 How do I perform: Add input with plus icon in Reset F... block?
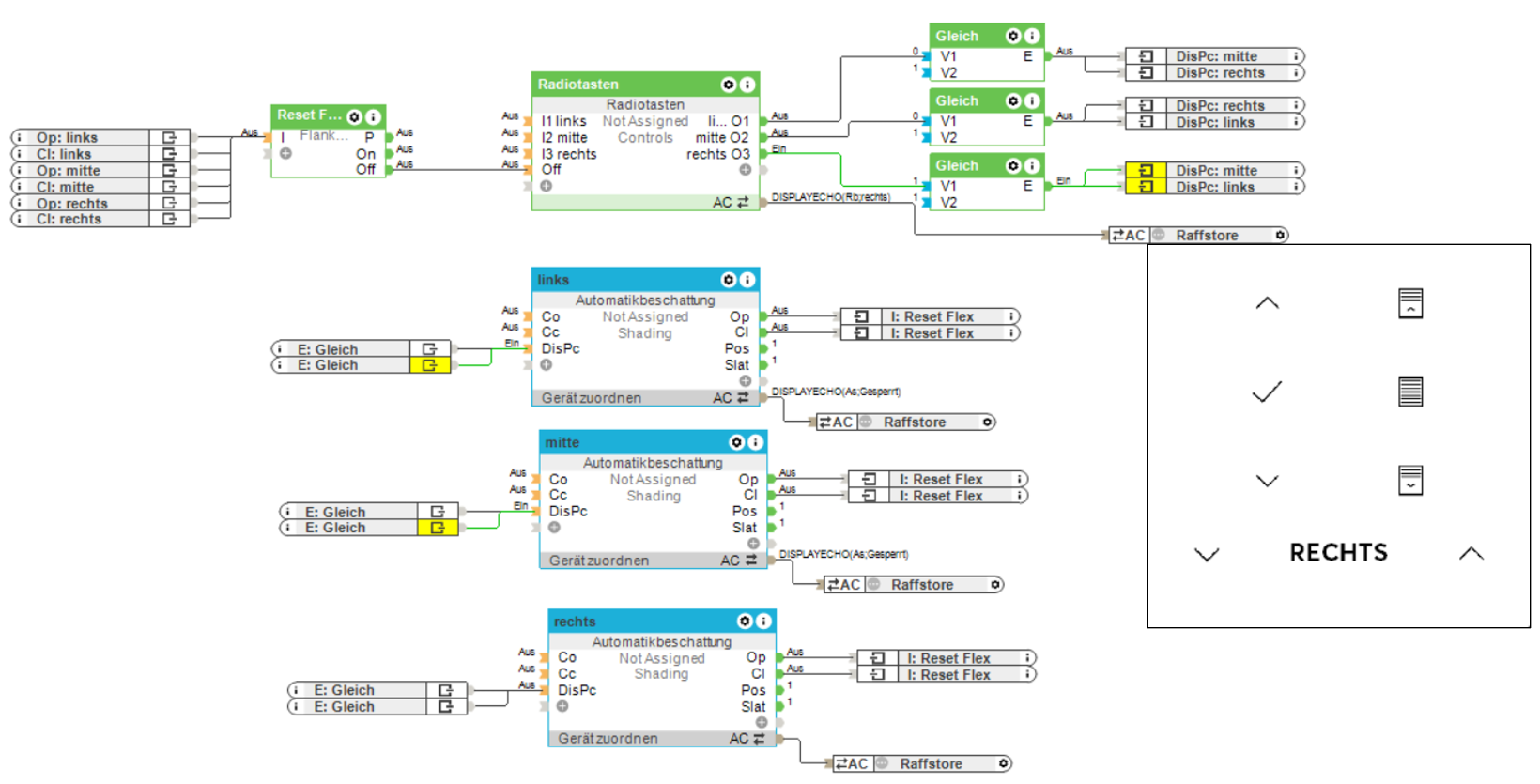click(x=285, y=153)
